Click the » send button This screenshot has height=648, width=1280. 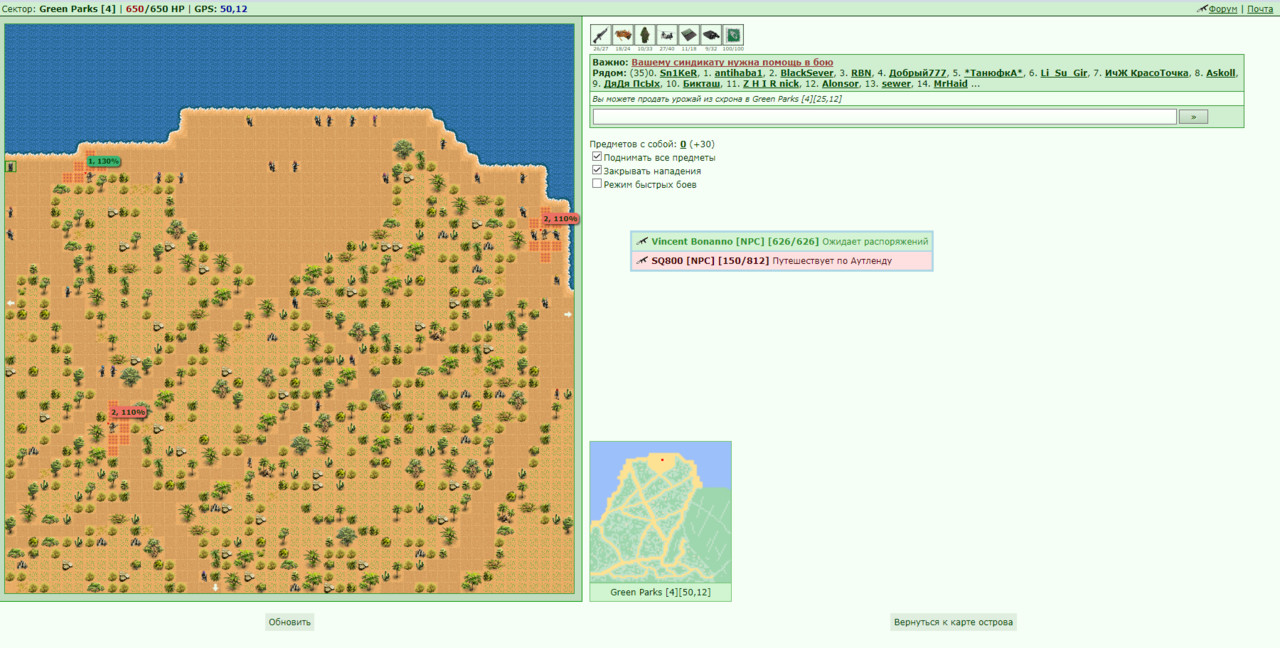pos(1193,117)
